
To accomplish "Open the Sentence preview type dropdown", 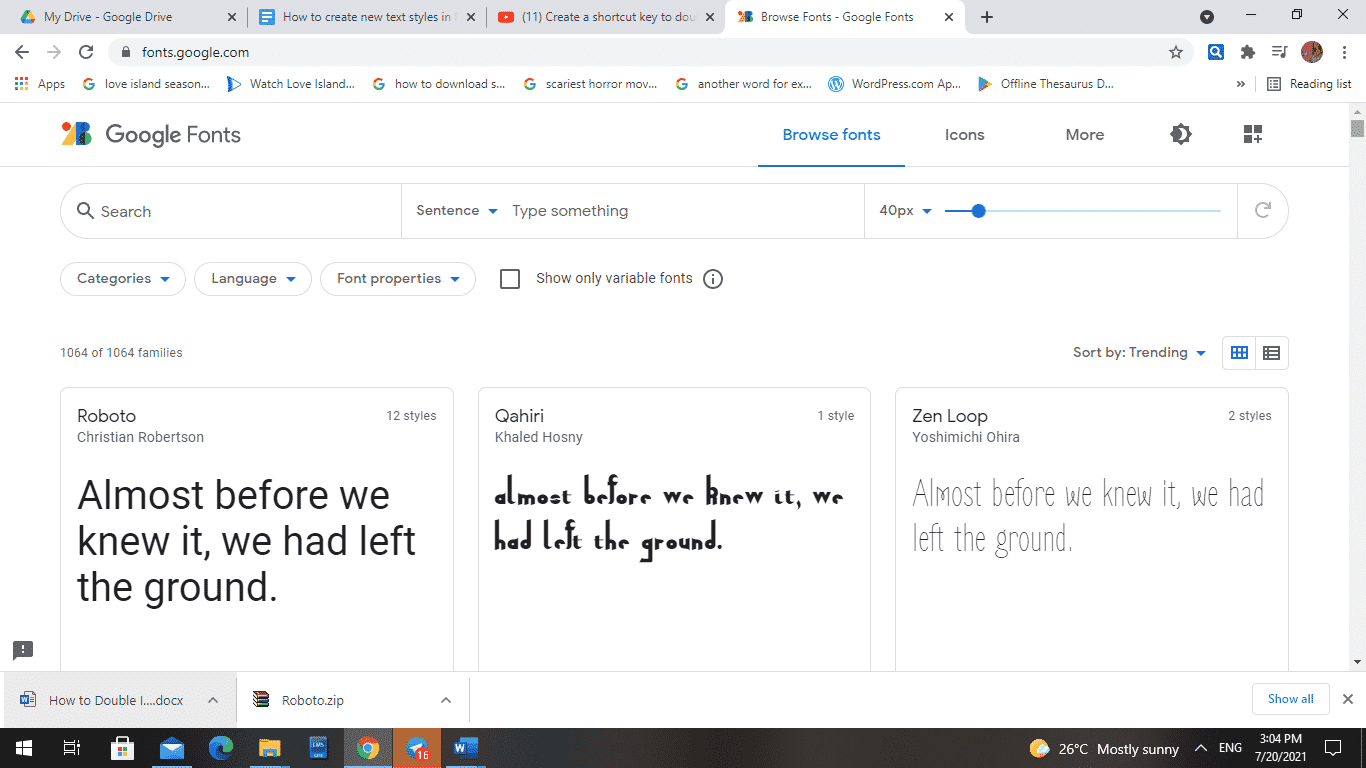I will pos(455,211).
